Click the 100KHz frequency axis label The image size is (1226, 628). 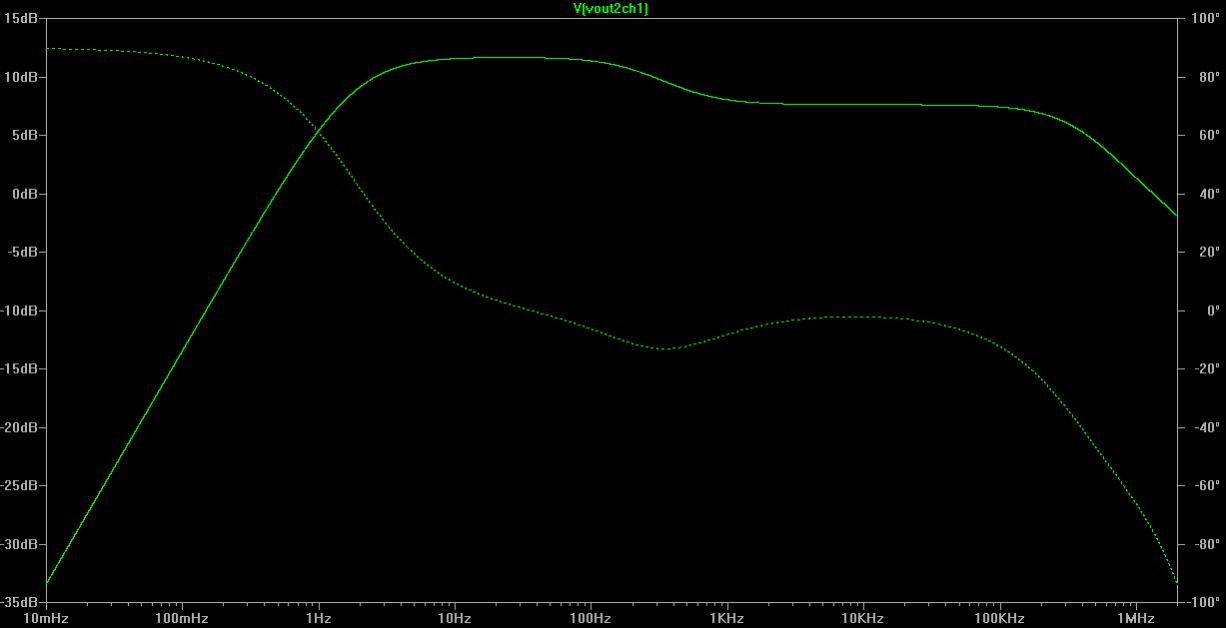(998, 619)
